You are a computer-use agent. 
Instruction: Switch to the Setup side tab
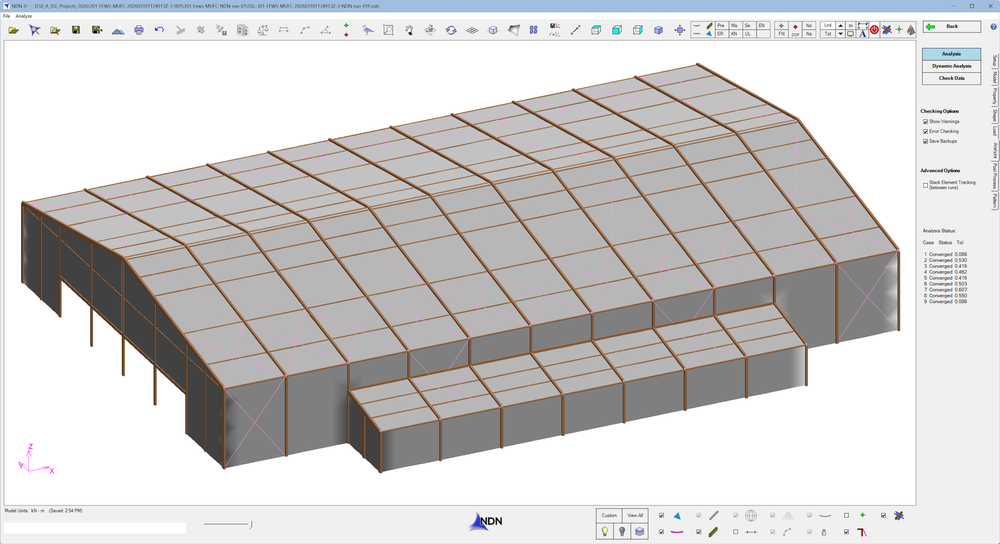tap(994, 61)
